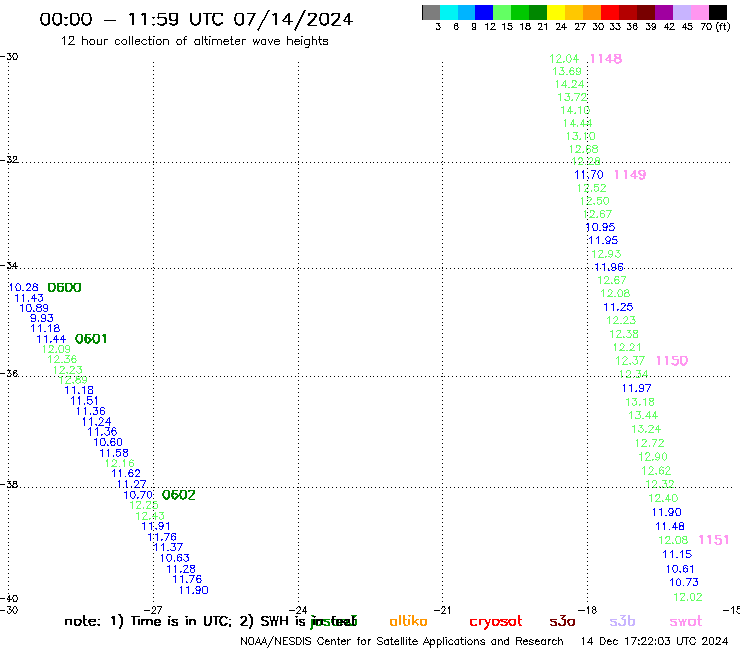Image resolution: width=740 pixels, height=650 pixels.
Task: Select the timestamp '14 Dec 17:22:03 UTC 2024'
Action: point(655,641)
